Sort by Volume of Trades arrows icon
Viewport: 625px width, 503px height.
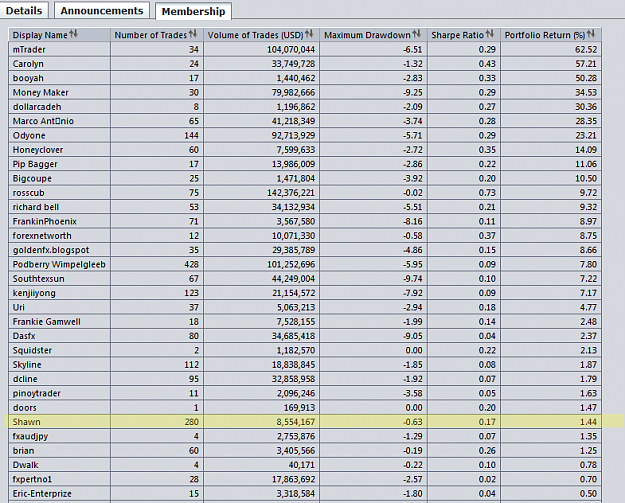pyautogui.click(x=309, y=34)
